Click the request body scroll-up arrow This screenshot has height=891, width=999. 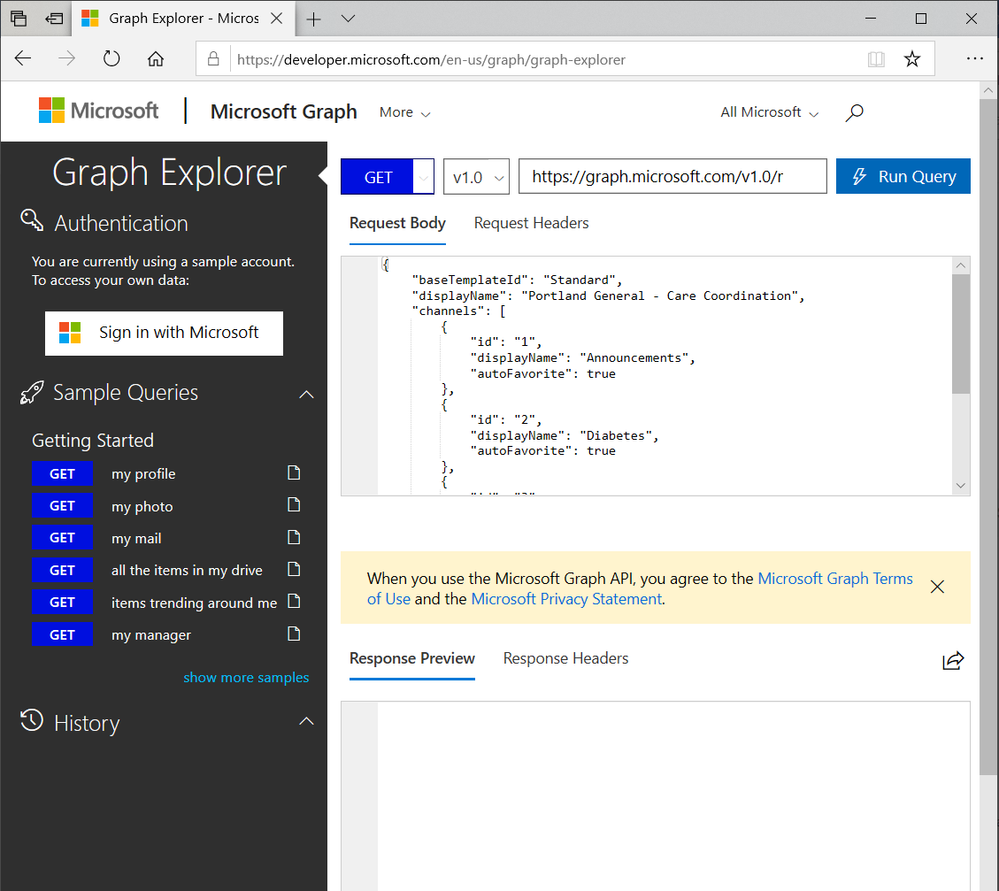click(961, 265)
